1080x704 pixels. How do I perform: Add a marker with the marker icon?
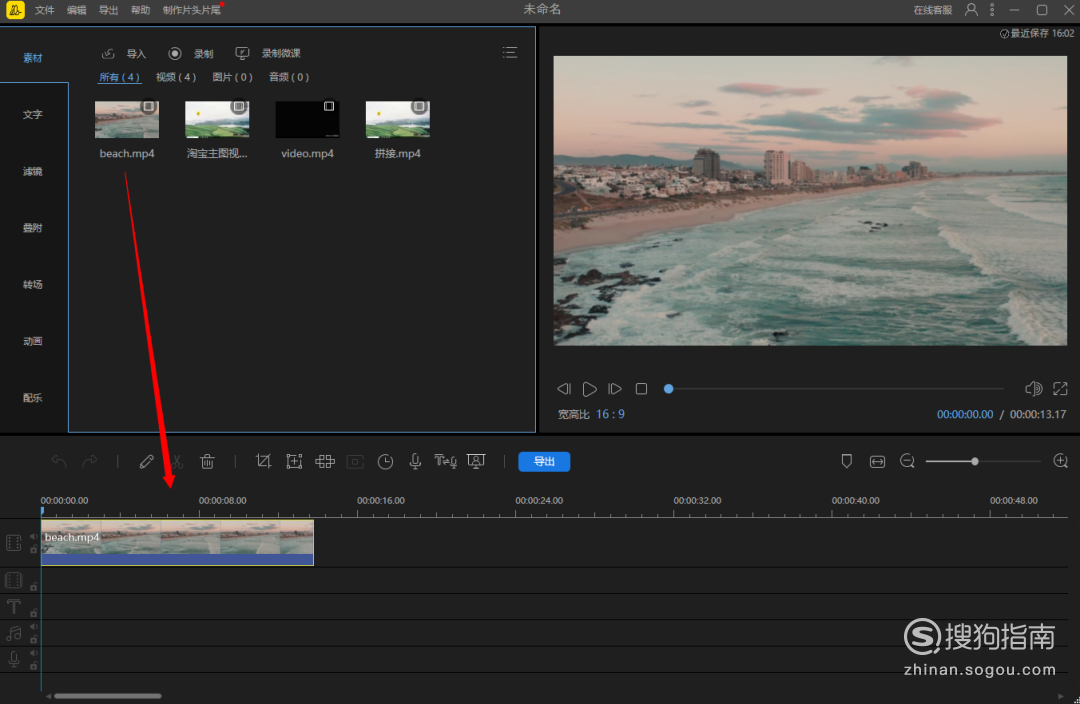click(x=847, y=461)
